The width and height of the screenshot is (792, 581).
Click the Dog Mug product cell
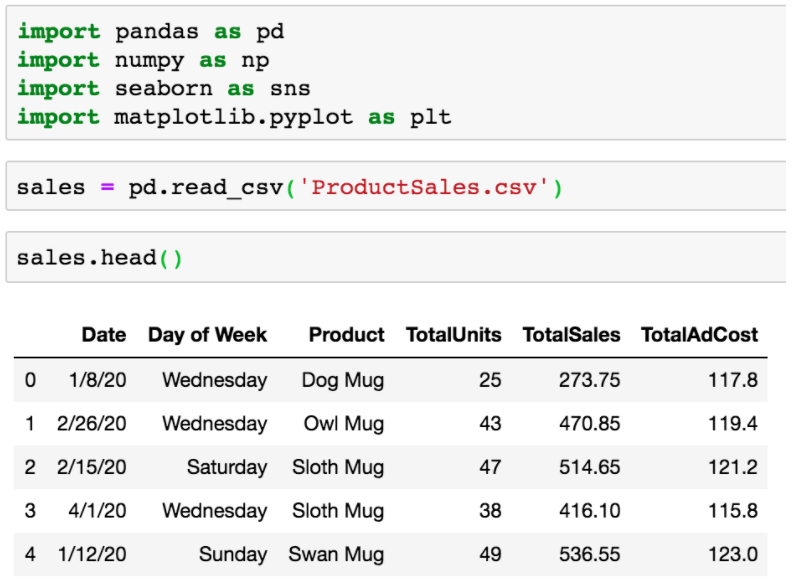(343, 380)
